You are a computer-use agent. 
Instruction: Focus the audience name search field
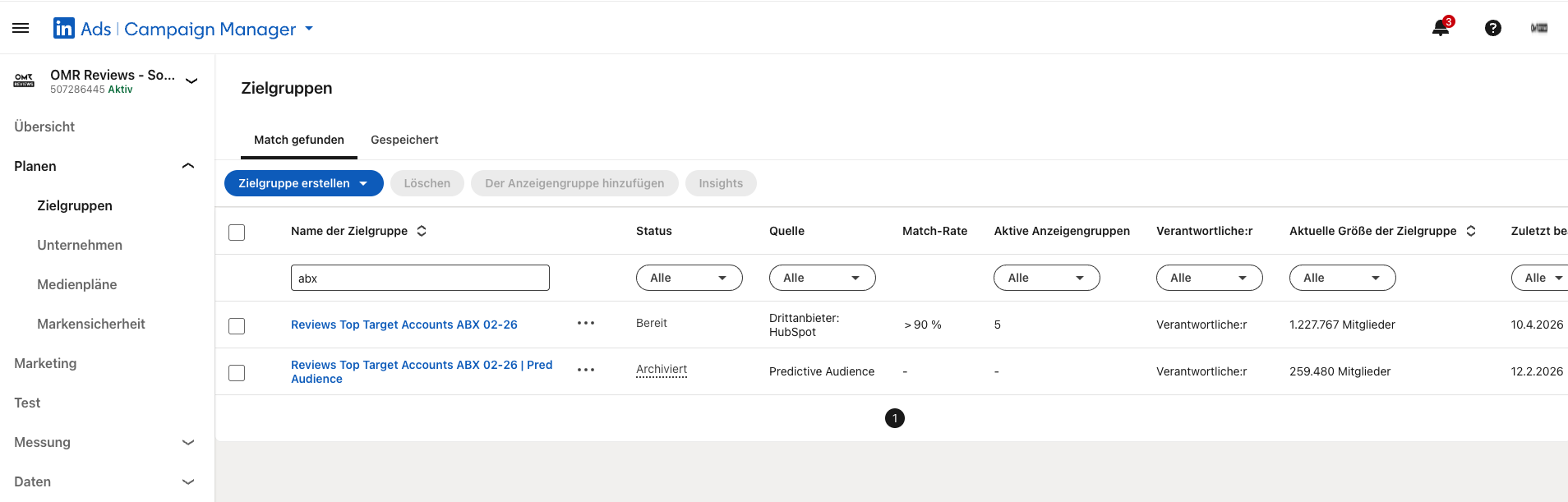click(x=420, y=278)
